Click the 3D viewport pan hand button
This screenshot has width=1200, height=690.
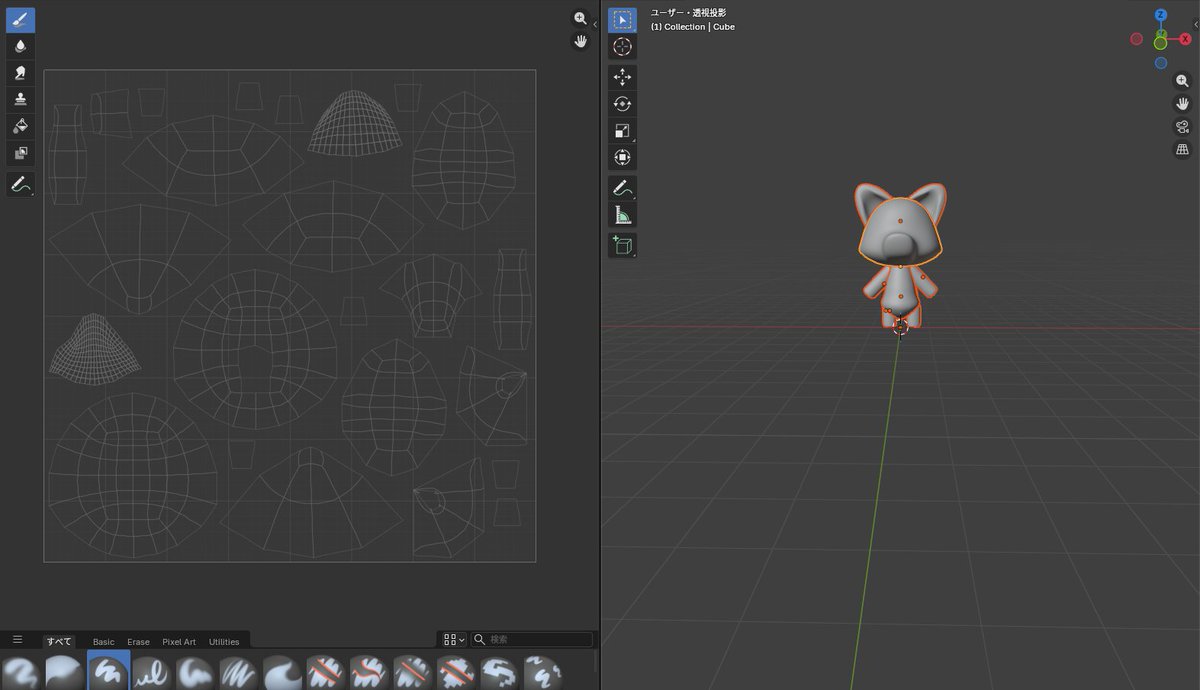click(x=1182, y=104)
